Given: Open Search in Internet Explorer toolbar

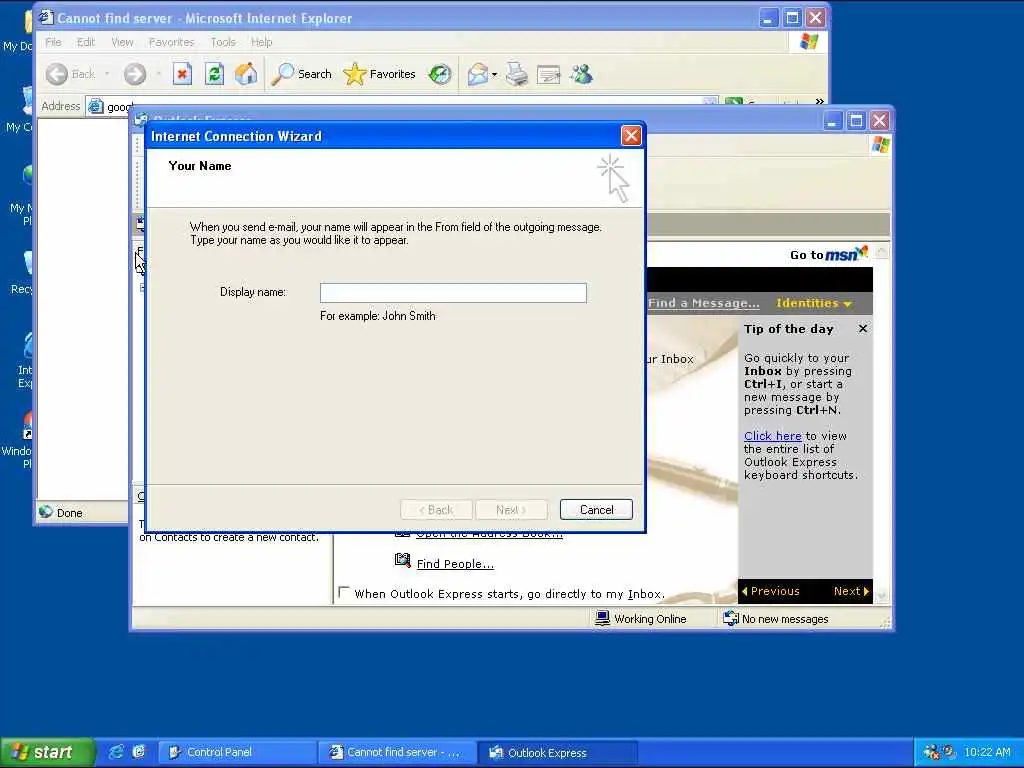Looking at the screenshot, I should point(302,74).
